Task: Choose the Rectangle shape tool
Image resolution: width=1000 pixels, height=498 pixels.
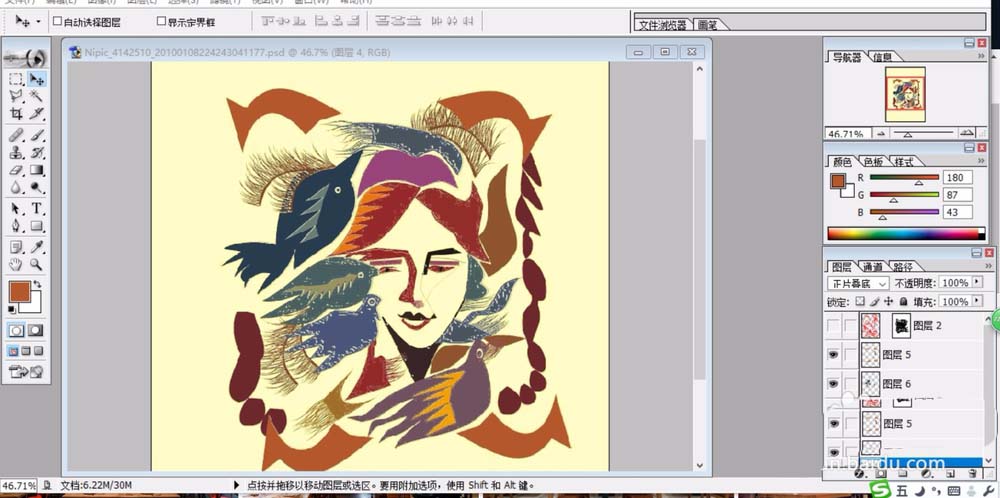Action: [x=36, y=226]
